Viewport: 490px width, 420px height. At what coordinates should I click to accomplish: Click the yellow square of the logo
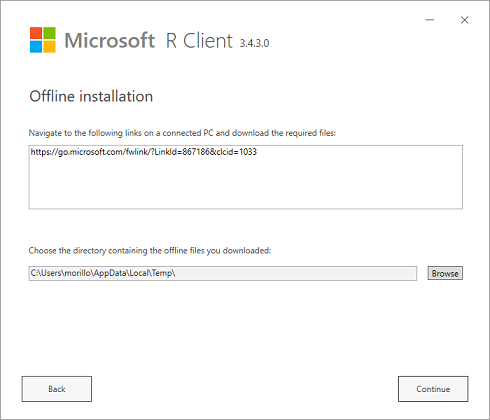49,47
